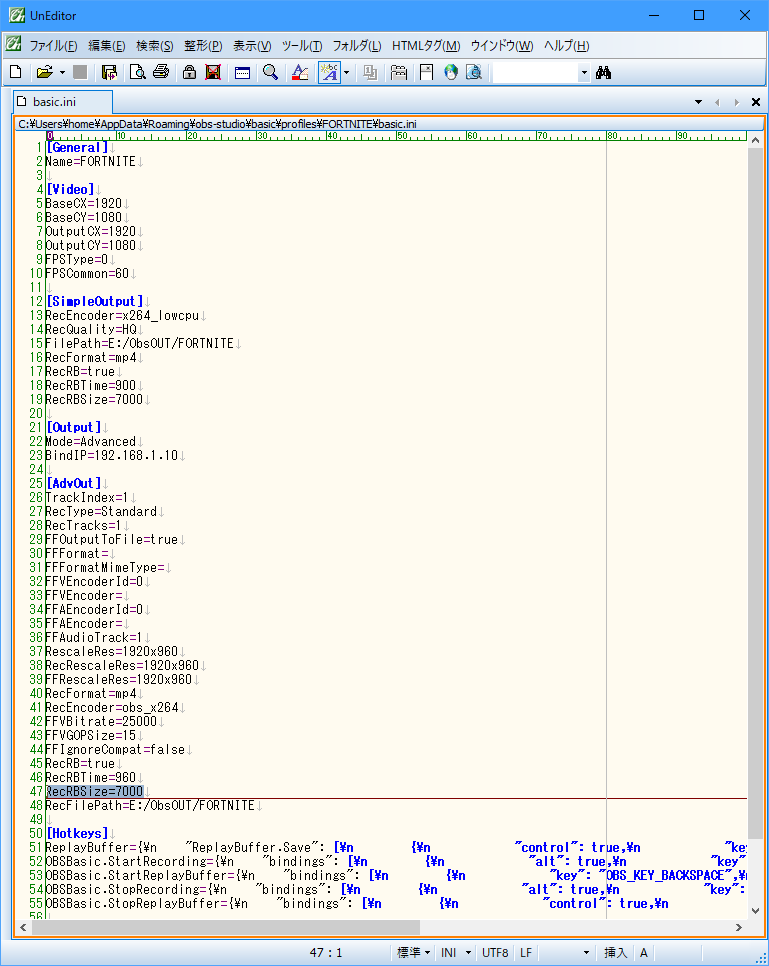
Task: Click the save-as disk toolbar icon
Action: pyautogui.click(x=109, y=72)
